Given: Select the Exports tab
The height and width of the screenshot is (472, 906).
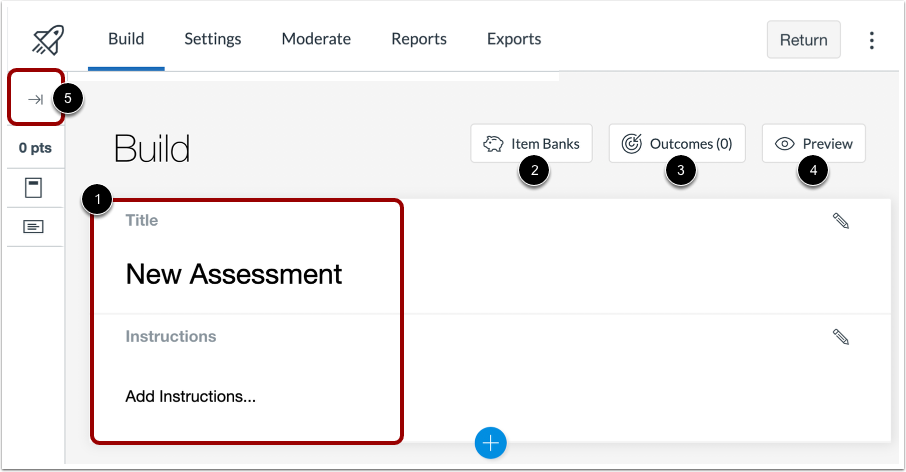Looking at the screenshot, I should pos(514,39).
